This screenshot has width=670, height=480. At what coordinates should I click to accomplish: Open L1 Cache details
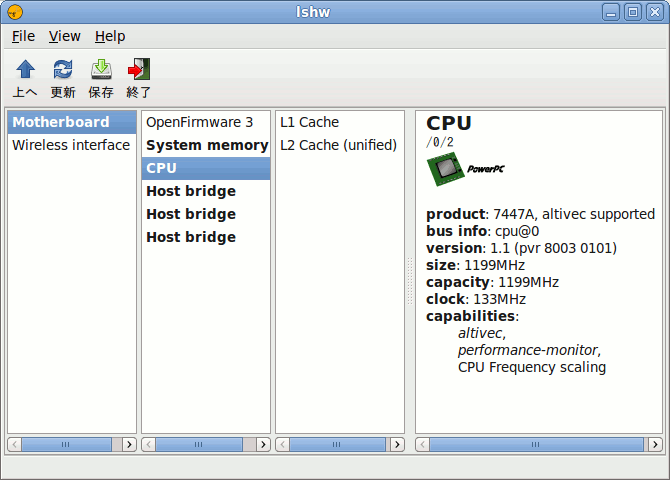click(309, 122)
